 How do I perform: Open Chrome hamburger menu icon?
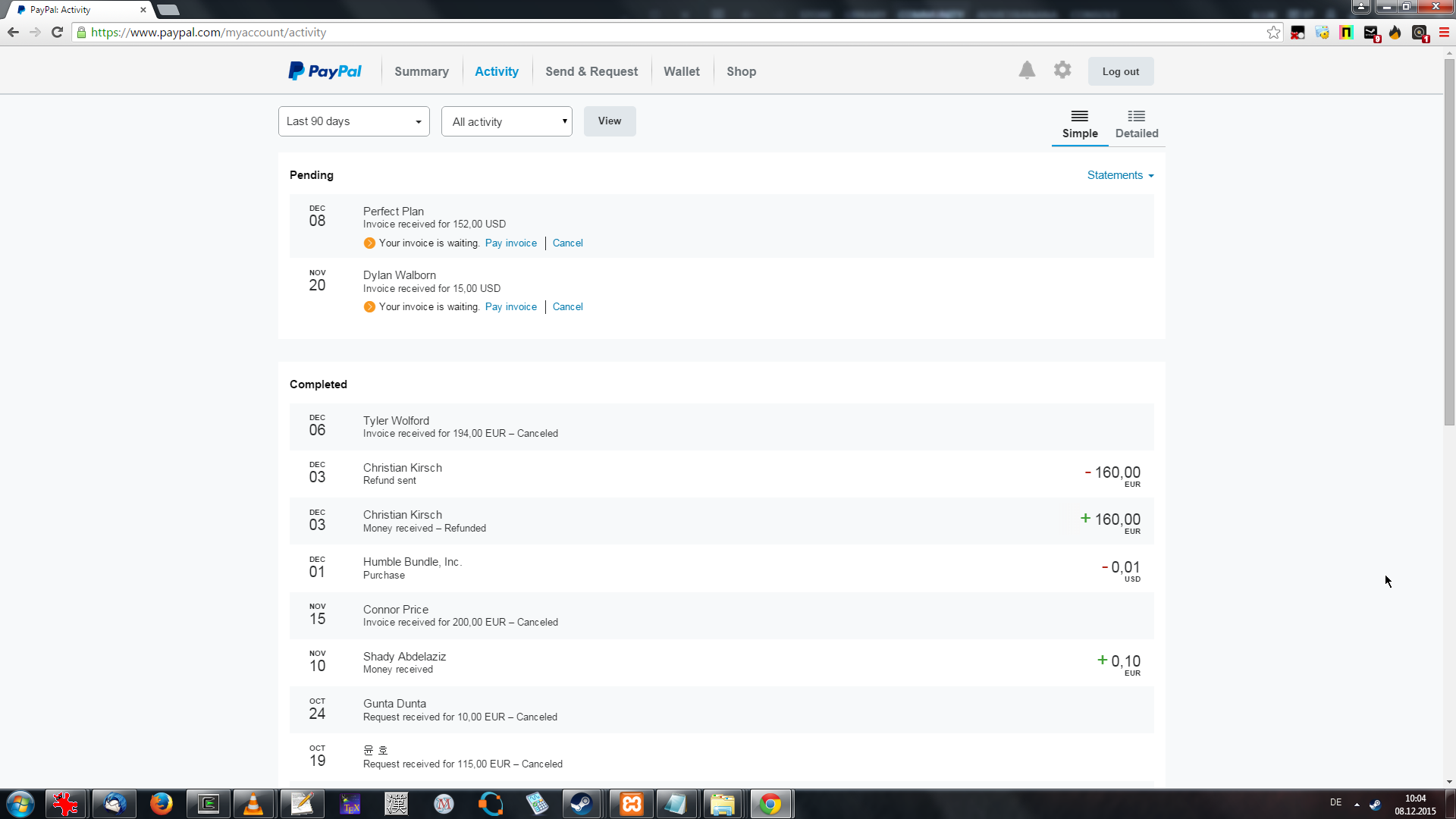coord(1444,33)
